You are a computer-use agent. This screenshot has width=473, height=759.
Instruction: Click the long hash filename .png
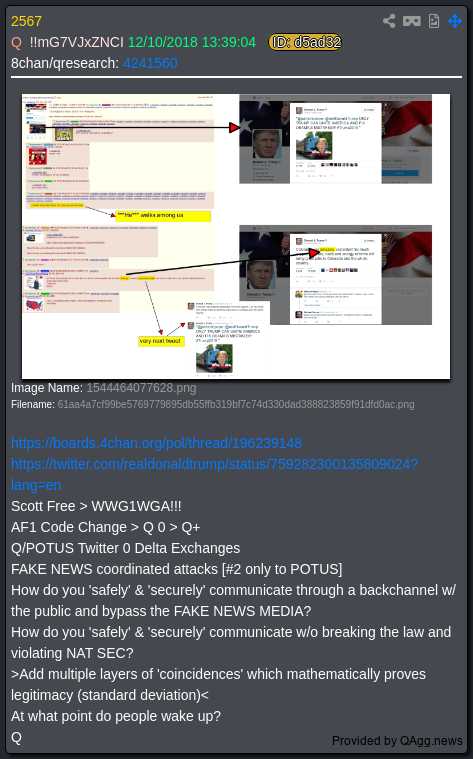click(236, 404)
